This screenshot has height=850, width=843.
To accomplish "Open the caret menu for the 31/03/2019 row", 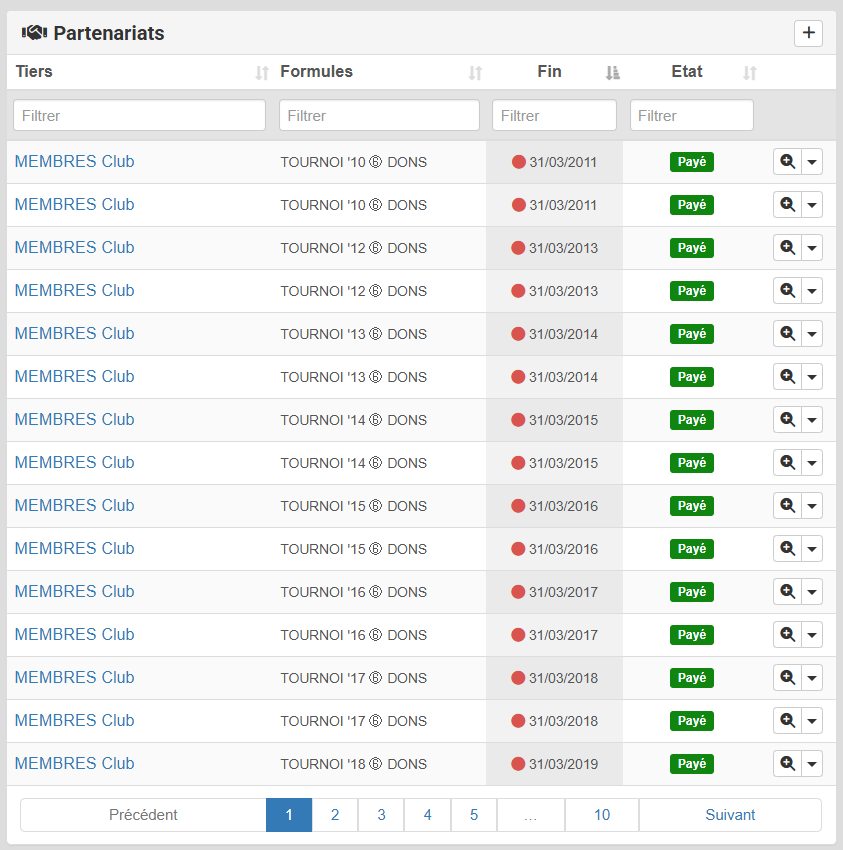I will (811, 764).
